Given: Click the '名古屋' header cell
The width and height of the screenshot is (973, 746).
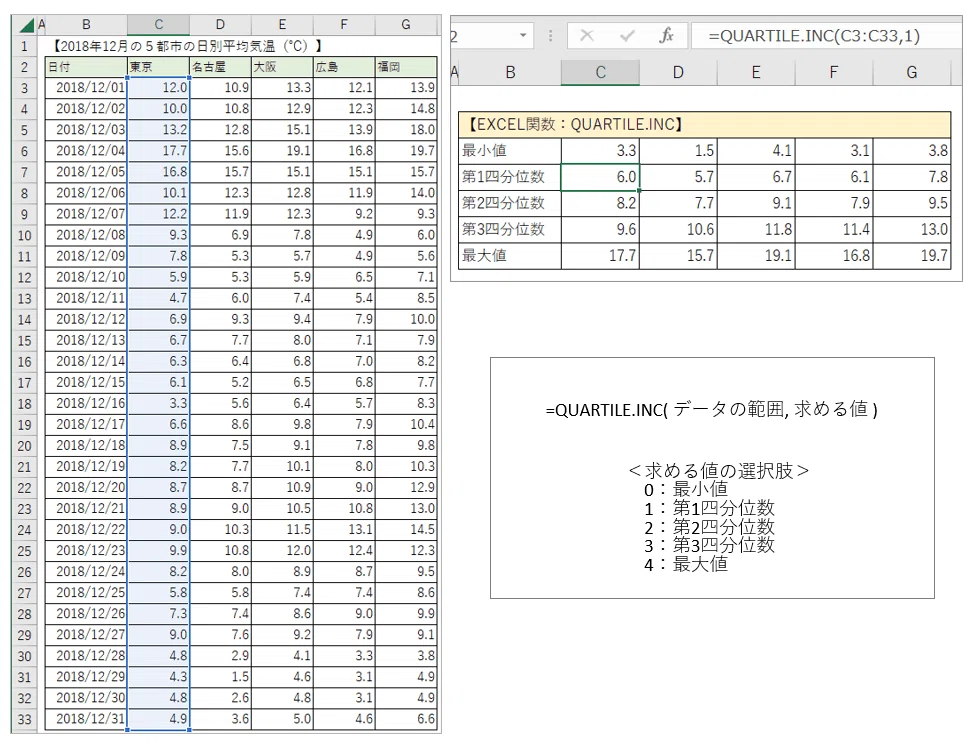Looking at the screenshot, I should [220, 67].
